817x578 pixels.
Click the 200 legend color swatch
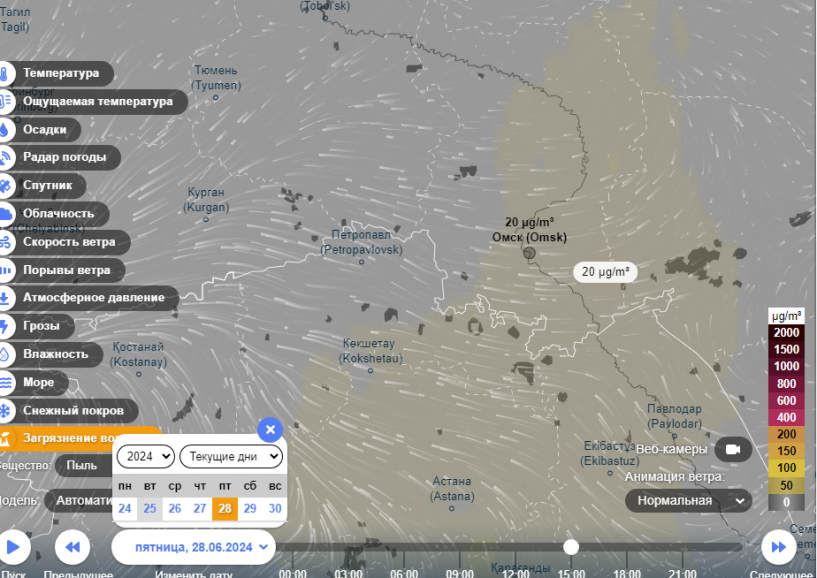point(786,435)
